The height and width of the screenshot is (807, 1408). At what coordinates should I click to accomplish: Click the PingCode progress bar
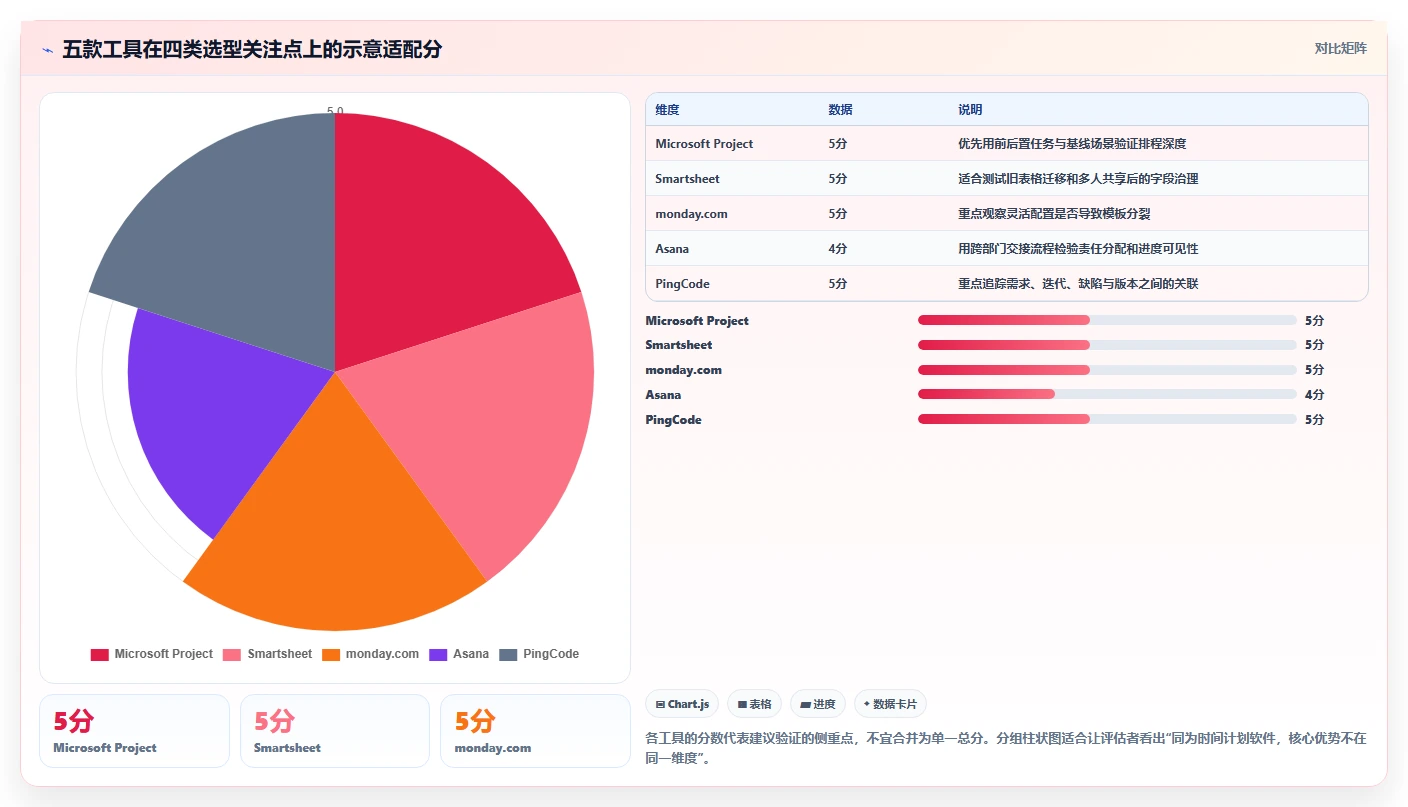point(1107,420)
